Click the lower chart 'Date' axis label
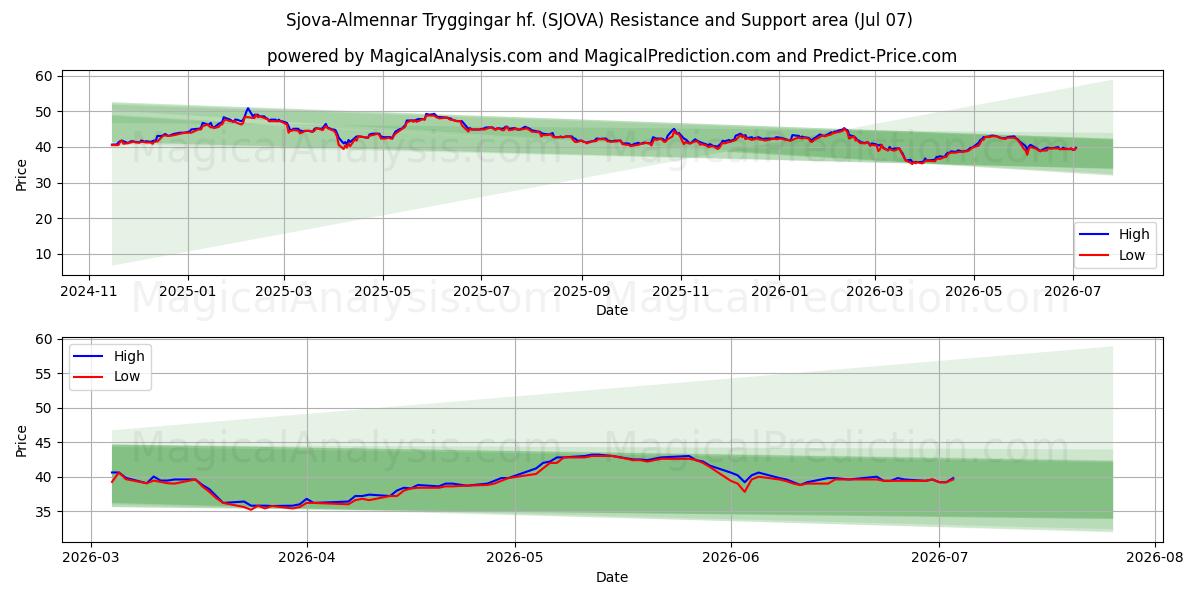This screenshot has height=600, width=1200. (x=612, y=576)
